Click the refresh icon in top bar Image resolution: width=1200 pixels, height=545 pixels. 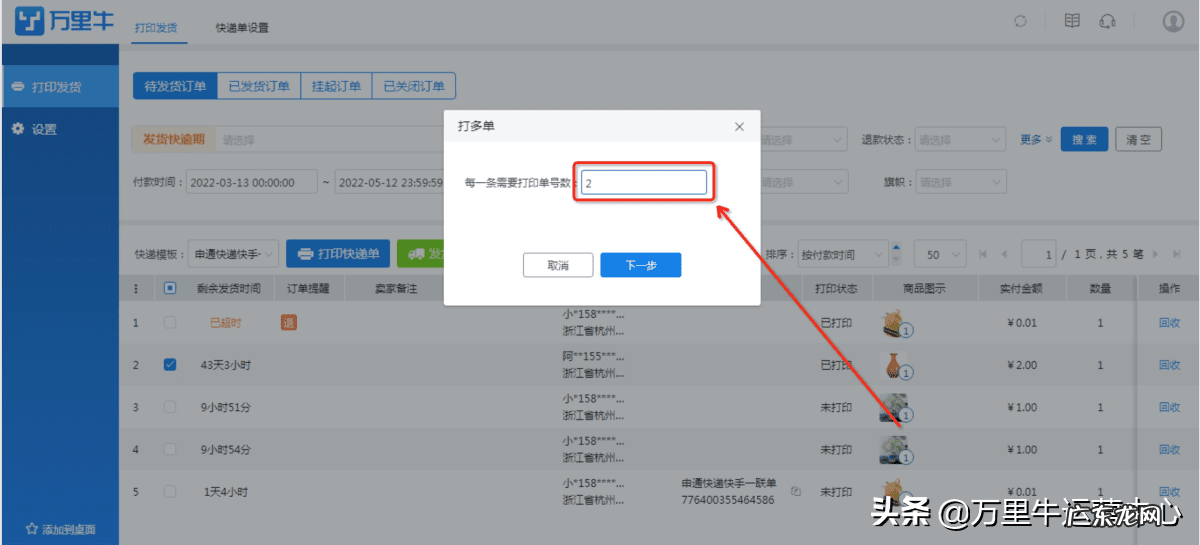click(1021, 21)
